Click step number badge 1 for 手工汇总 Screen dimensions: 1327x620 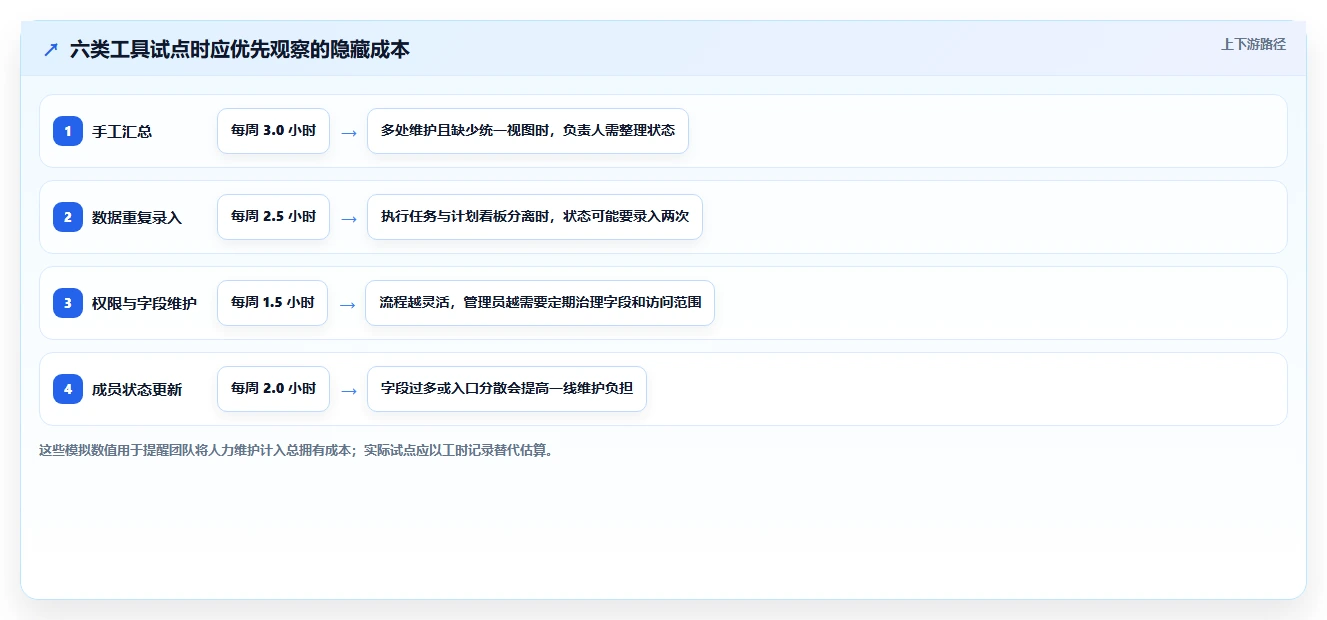[68, 131]
